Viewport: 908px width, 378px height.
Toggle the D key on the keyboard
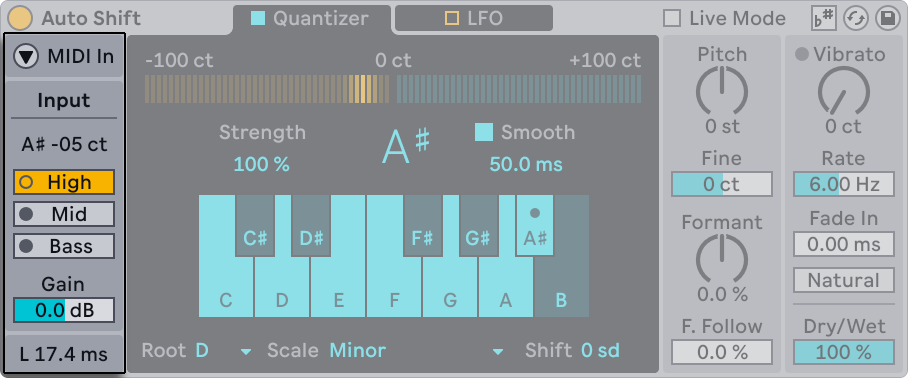pyautogui.click(x=282, y=287)
